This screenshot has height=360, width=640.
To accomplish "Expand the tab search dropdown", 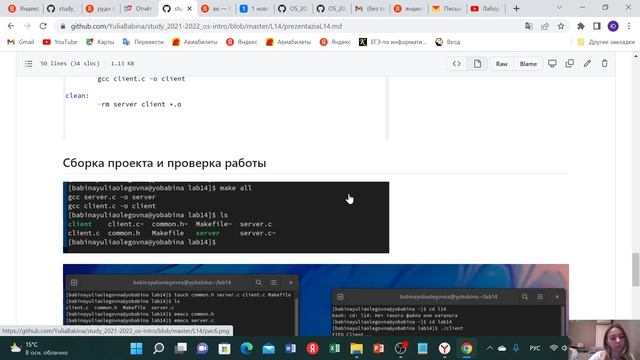I will [559, 8].
